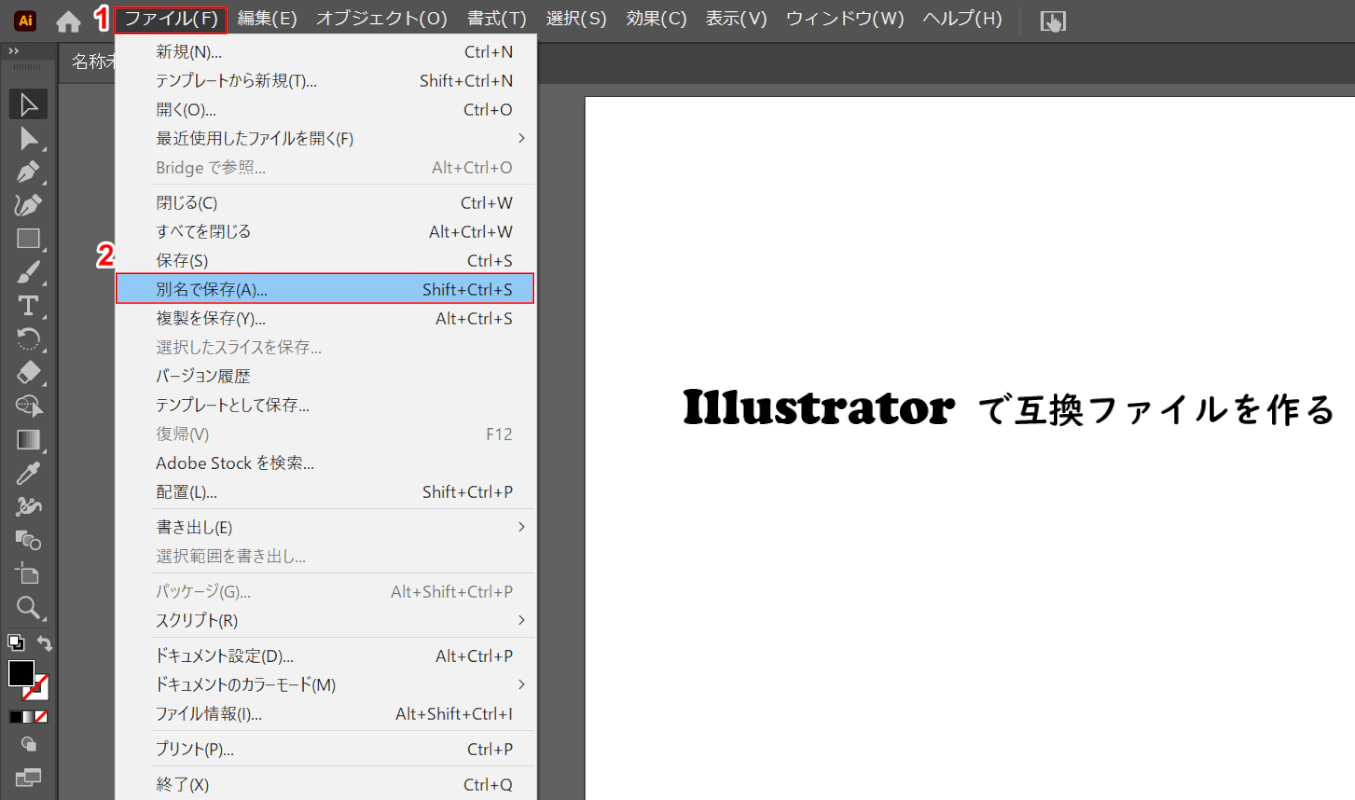Click the touch workspace icon in menu bar
The width and height of the screenshot is (1355, 800).
[x=1053, y=20]
